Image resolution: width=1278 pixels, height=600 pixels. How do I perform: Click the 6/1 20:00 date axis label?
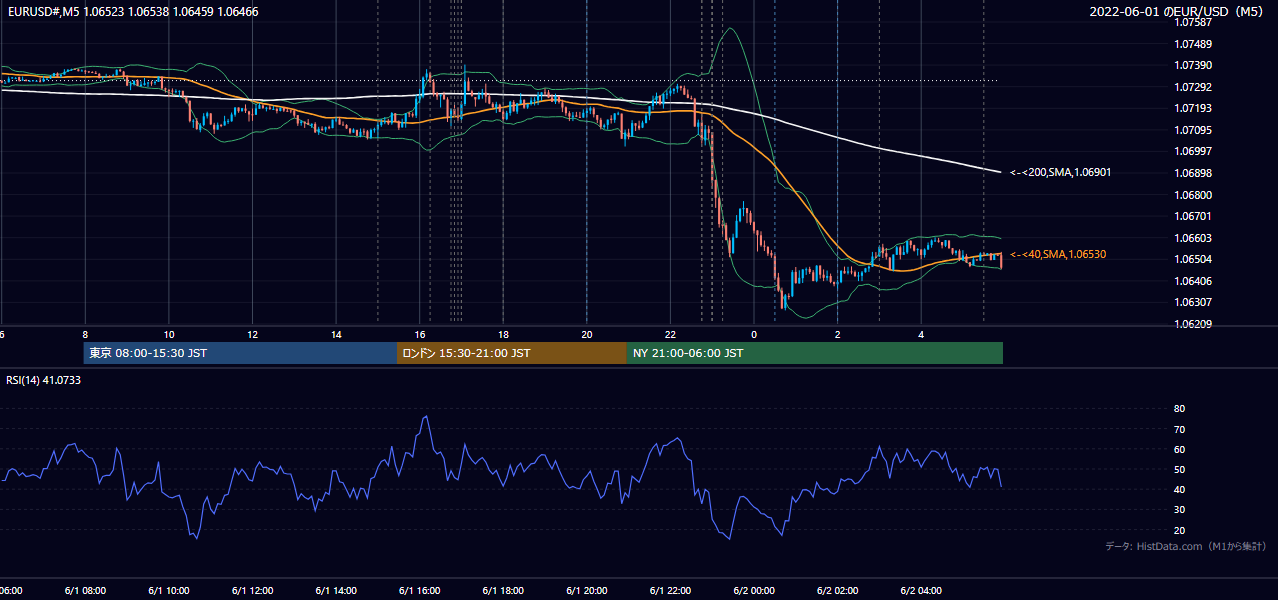pyautogui.click(x=587, y=591)
